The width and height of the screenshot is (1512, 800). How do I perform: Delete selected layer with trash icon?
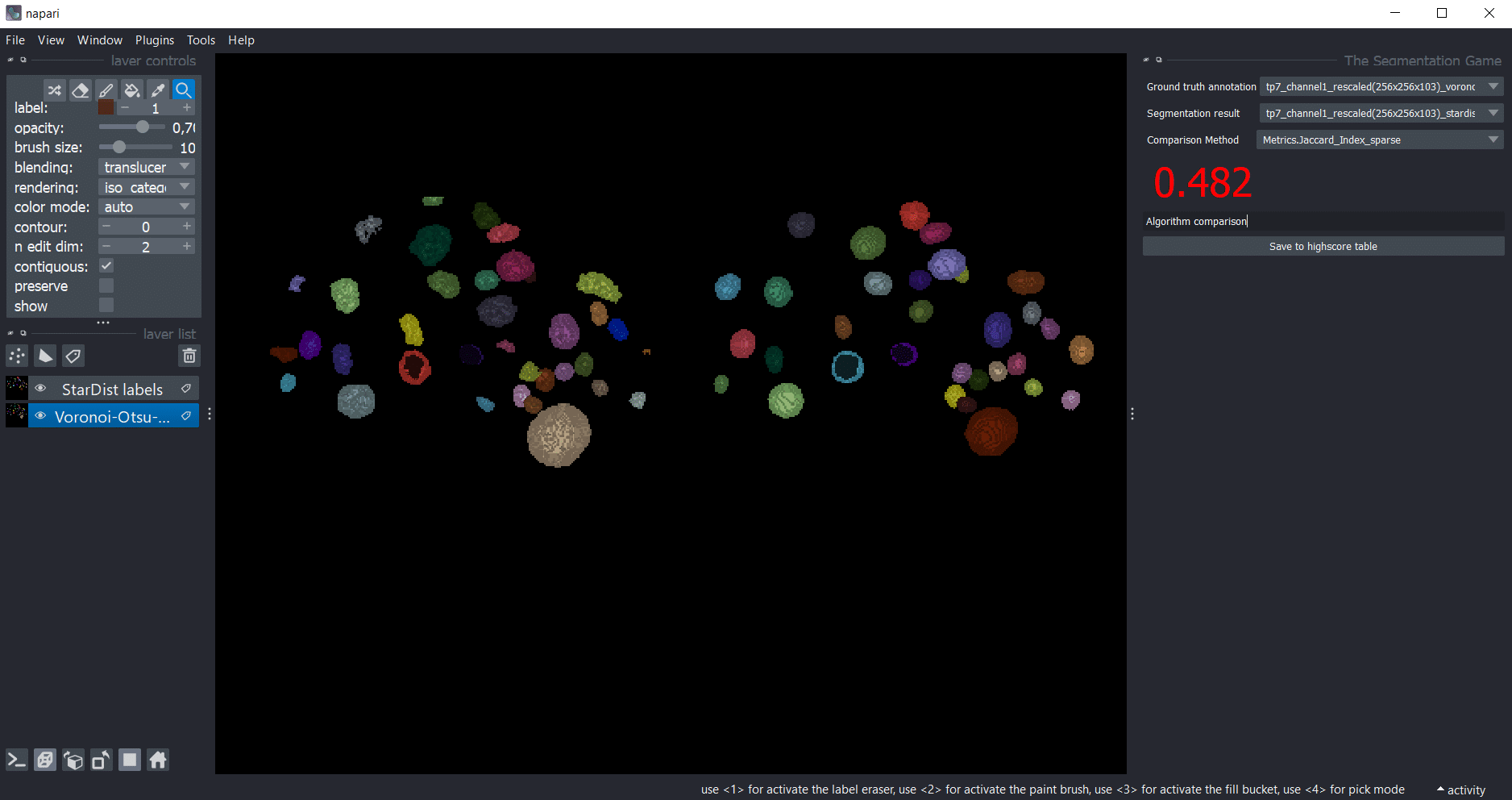[189, 356]
